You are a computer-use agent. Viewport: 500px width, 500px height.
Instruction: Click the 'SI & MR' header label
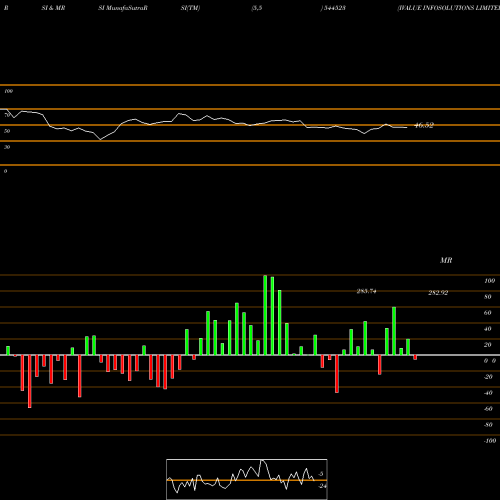[53, 8]
